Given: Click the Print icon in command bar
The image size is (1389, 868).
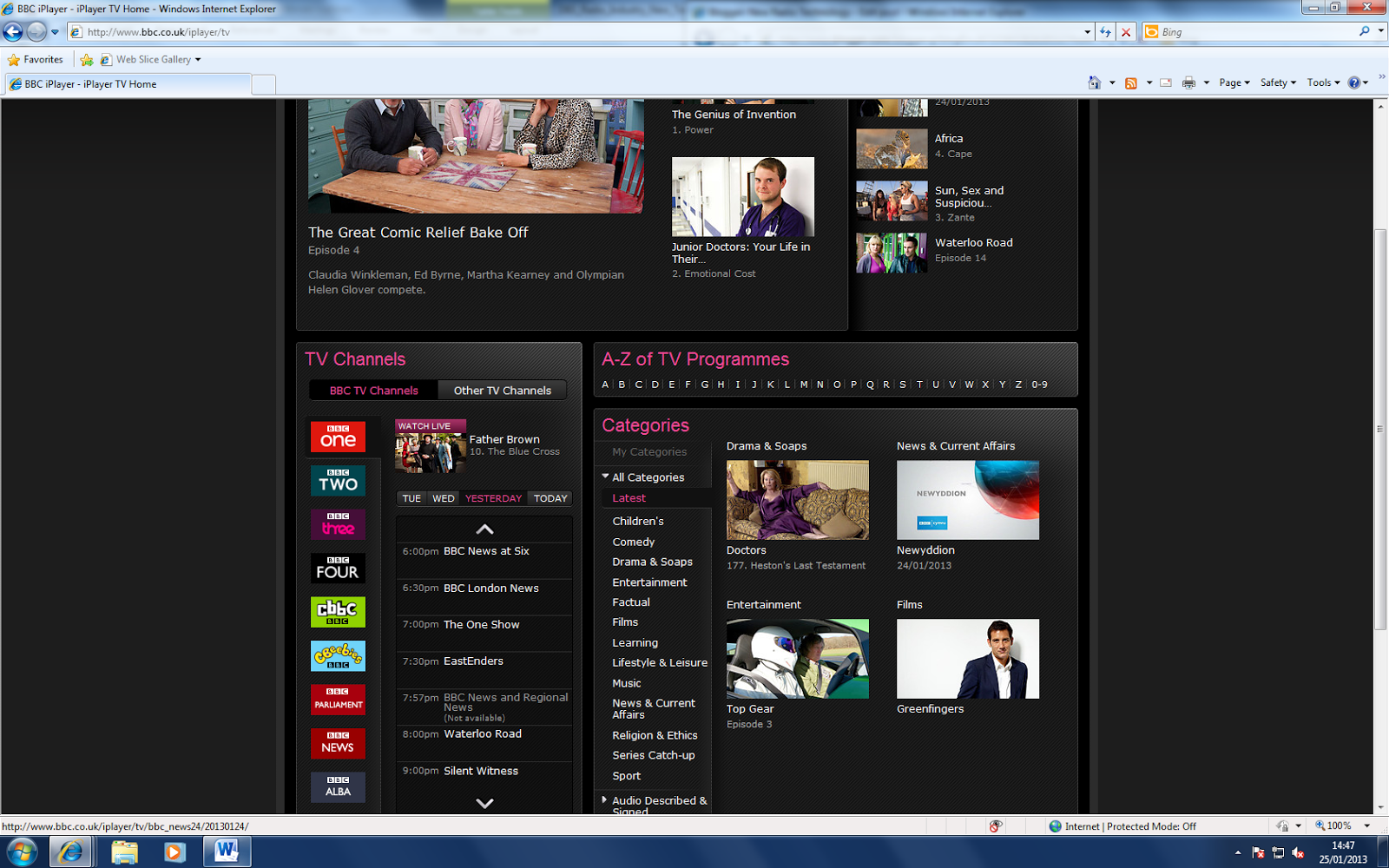Looking at the screenshot, I should [1188, 82].
